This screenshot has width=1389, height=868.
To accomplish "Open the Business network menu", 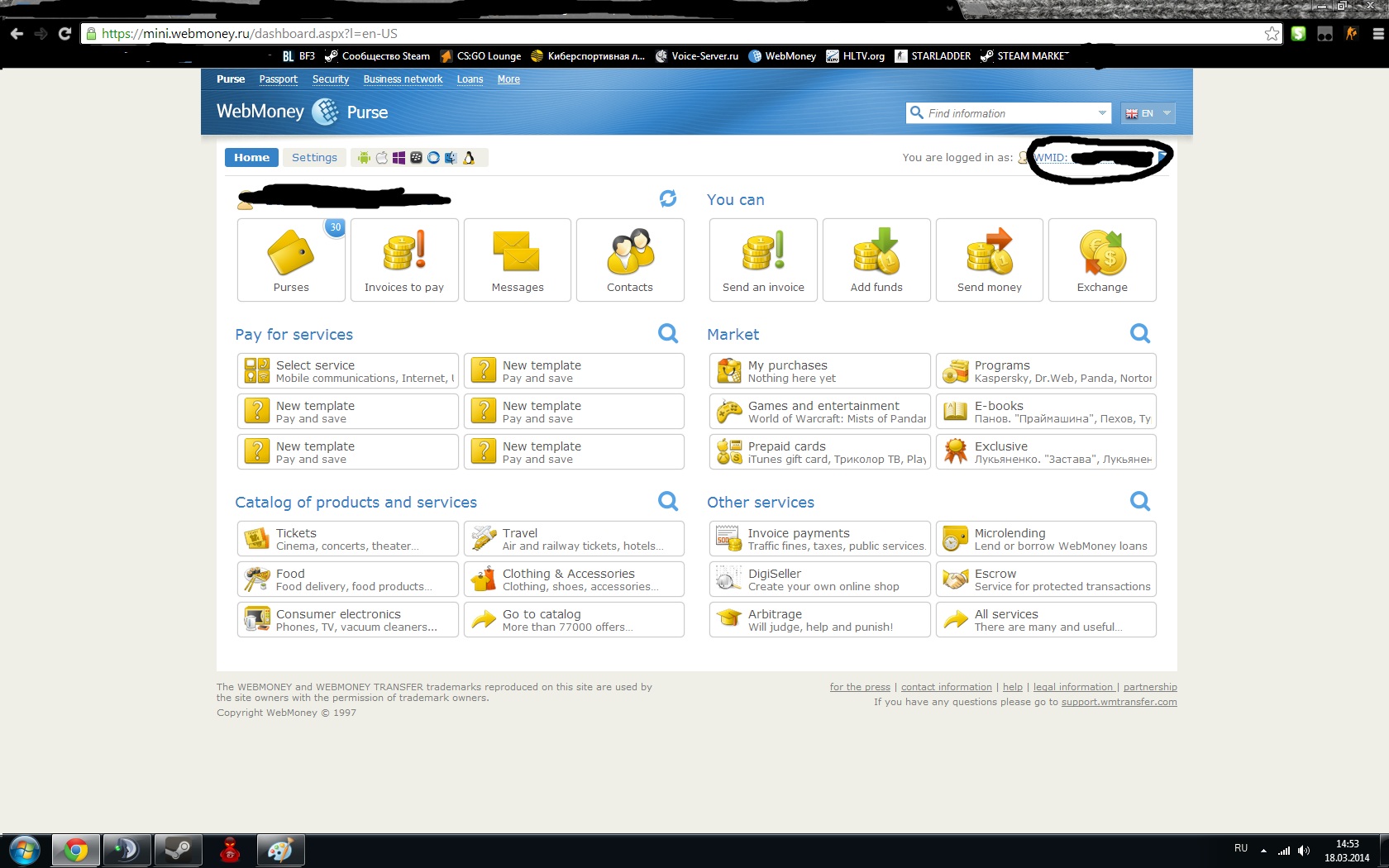I will (403, 79).
